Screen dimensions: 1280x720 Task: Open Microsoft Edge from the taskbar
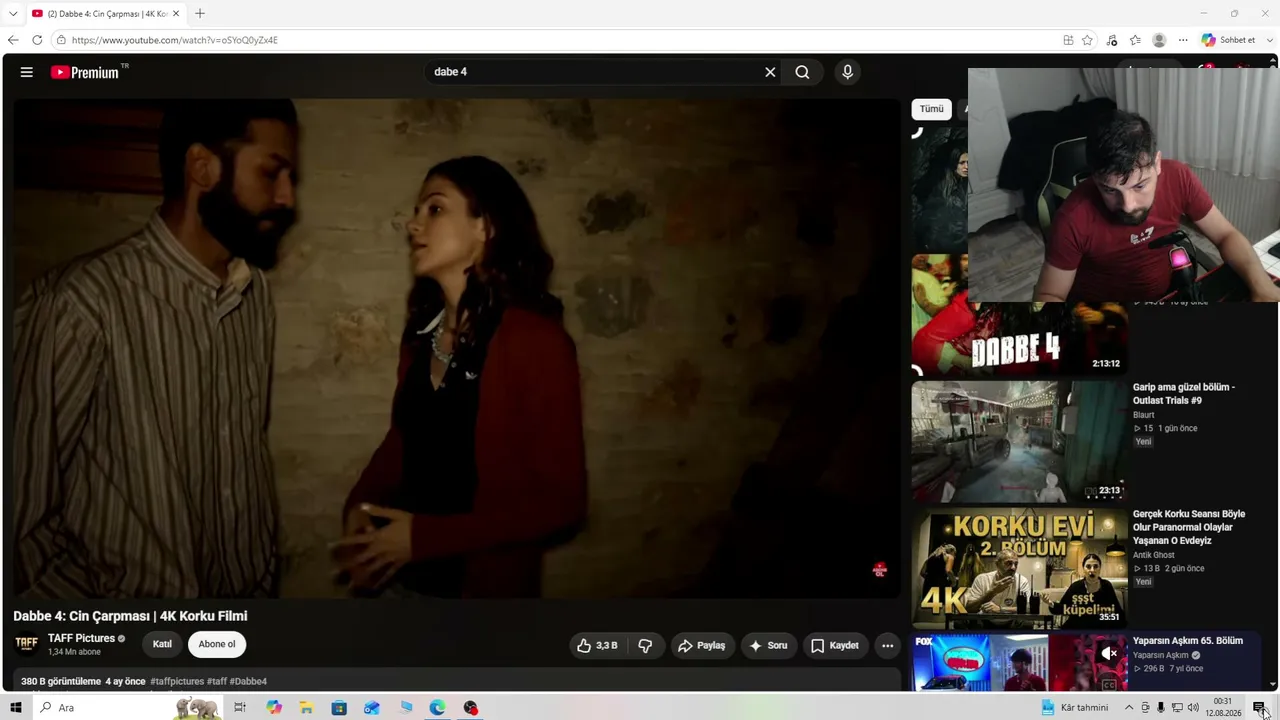pos(438,708)
